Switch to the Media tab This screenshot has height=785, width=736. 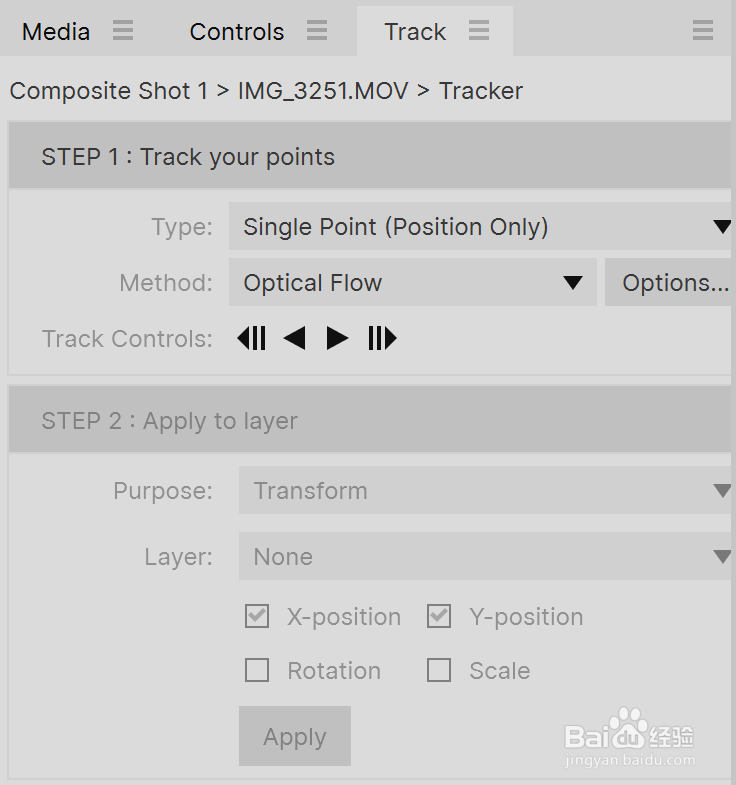(56, 32)
